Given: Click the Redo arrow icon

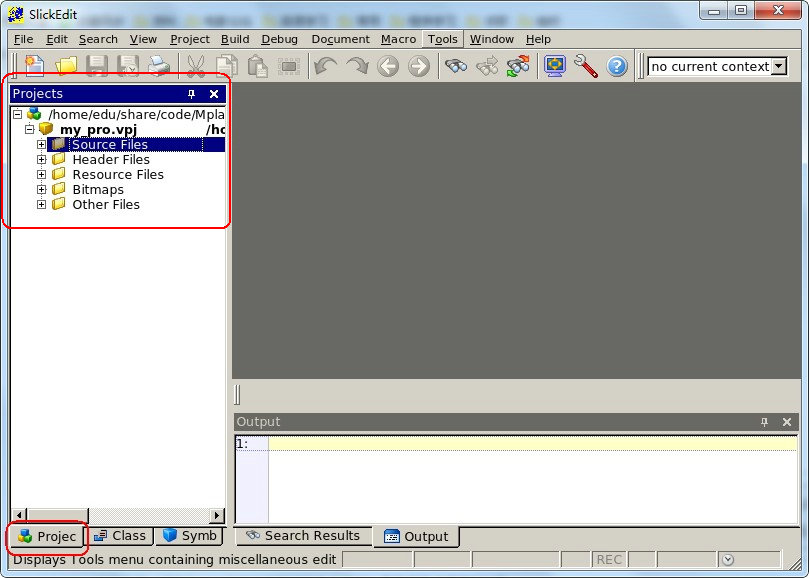Looking at the screenshot, I should 357,66.
